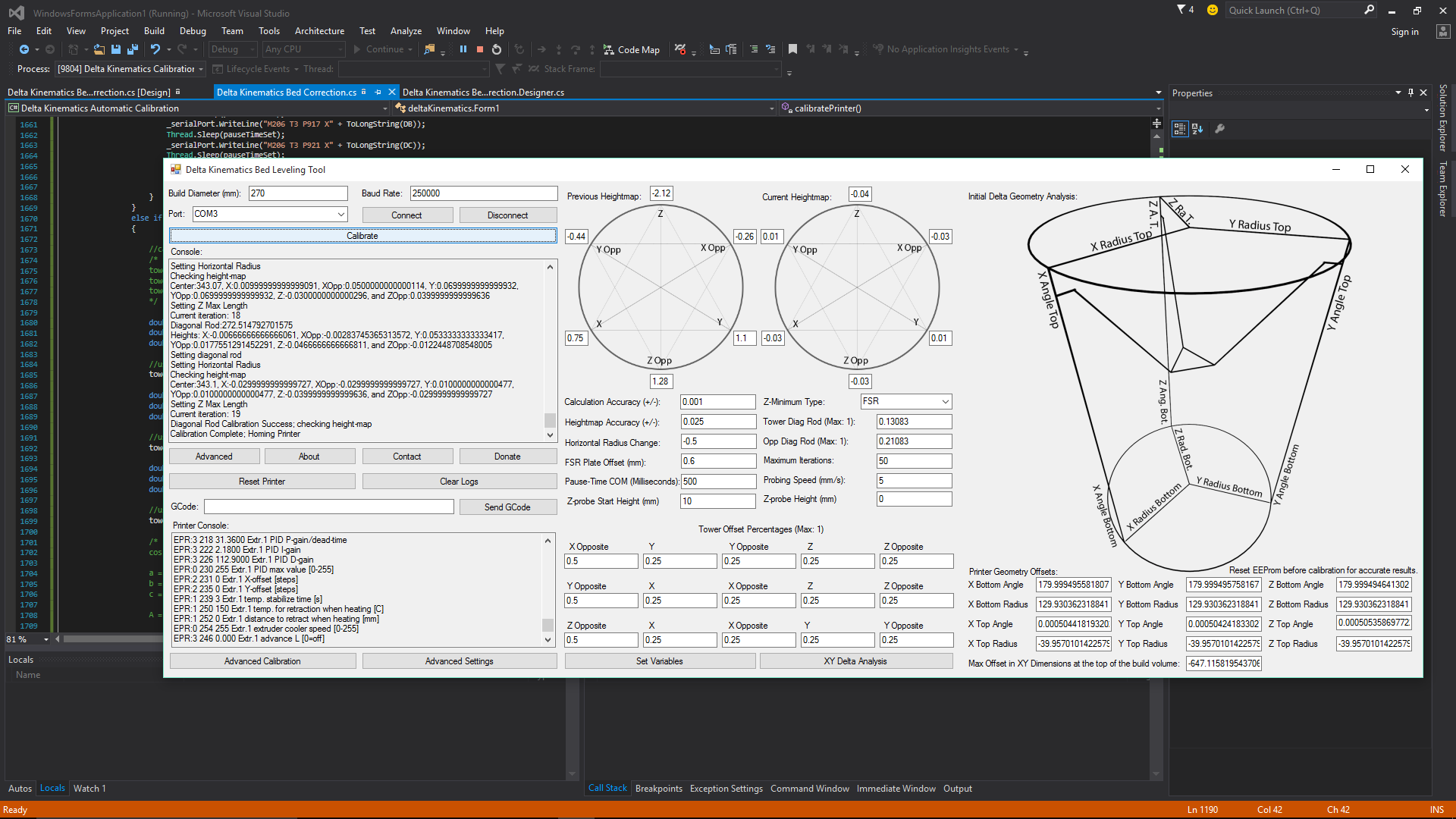Viewport: 1456px width, 819px height.
Task: Click the smiley feedback icon
Action: click(1212, 10)
